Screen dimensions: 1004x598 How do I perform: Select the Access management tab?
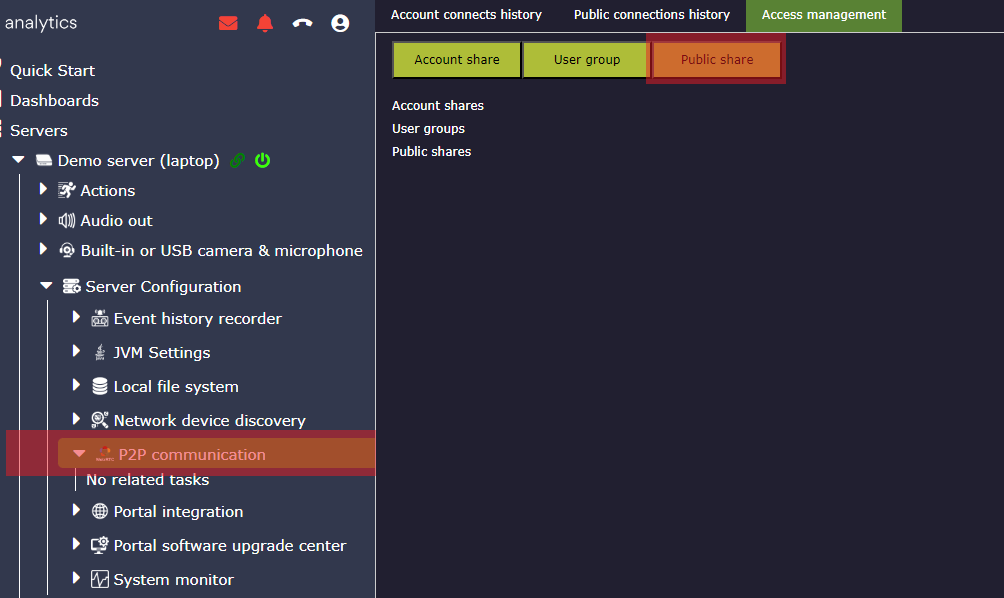823,15
